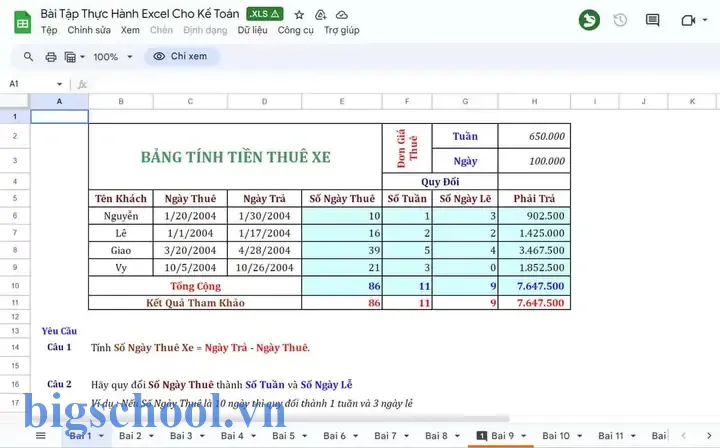
Task: Star this spreadsheet
Action: [299, 15]
